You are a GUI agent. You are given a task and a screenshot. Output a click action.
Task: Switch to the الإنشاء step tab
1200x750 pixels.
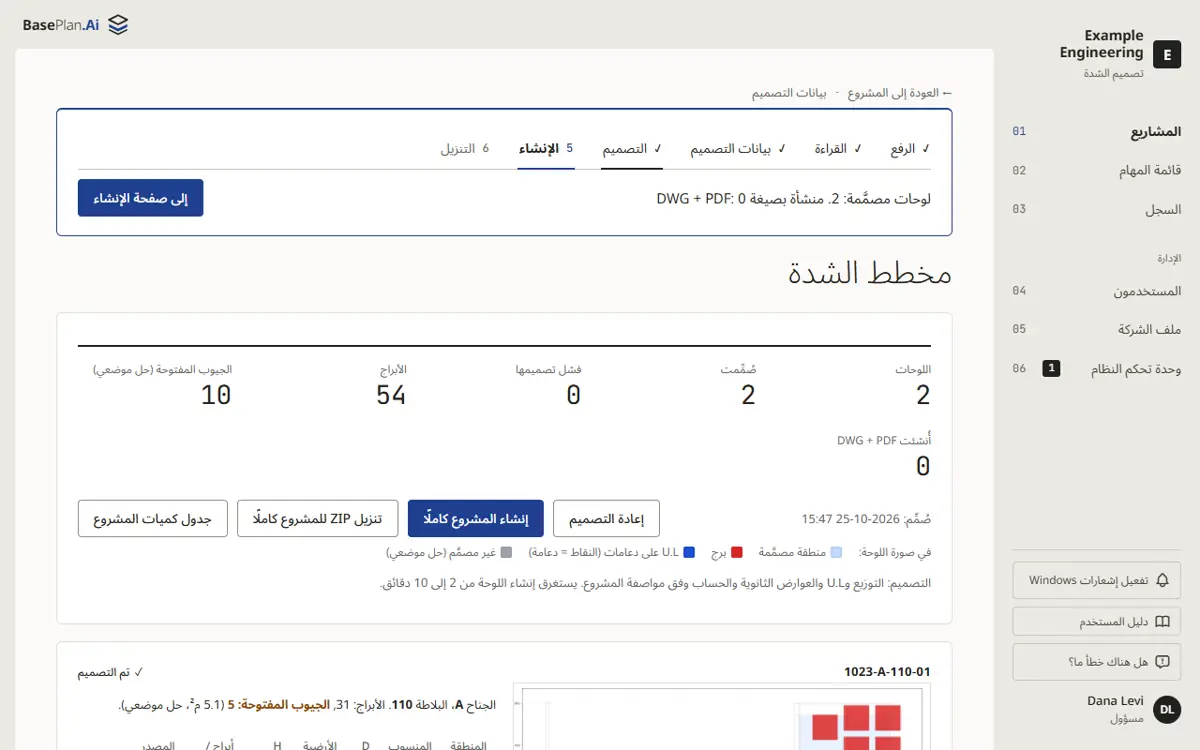(546, 149)
